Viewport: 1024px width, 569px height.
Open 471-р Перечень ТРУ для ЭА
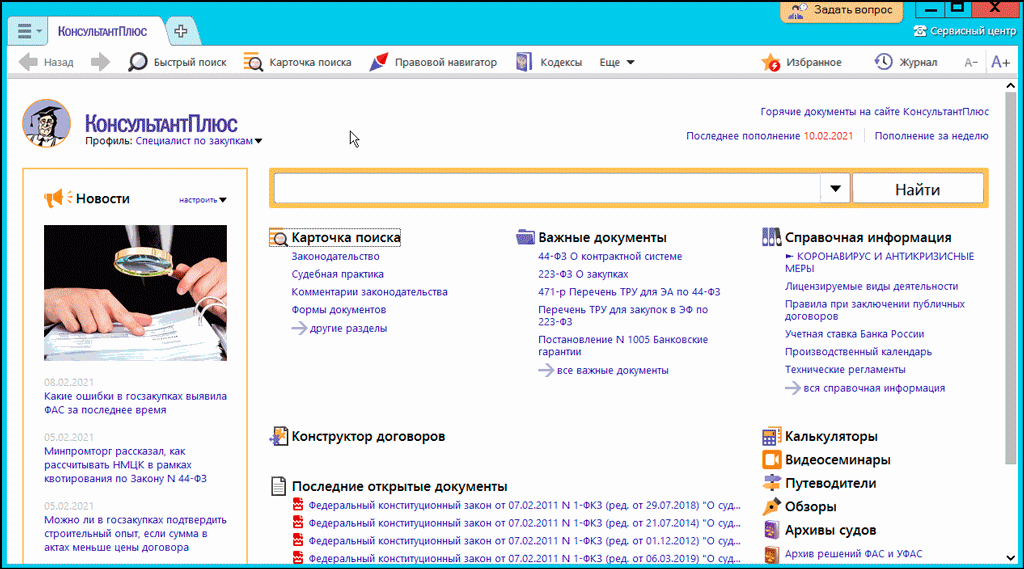point(629,291)
